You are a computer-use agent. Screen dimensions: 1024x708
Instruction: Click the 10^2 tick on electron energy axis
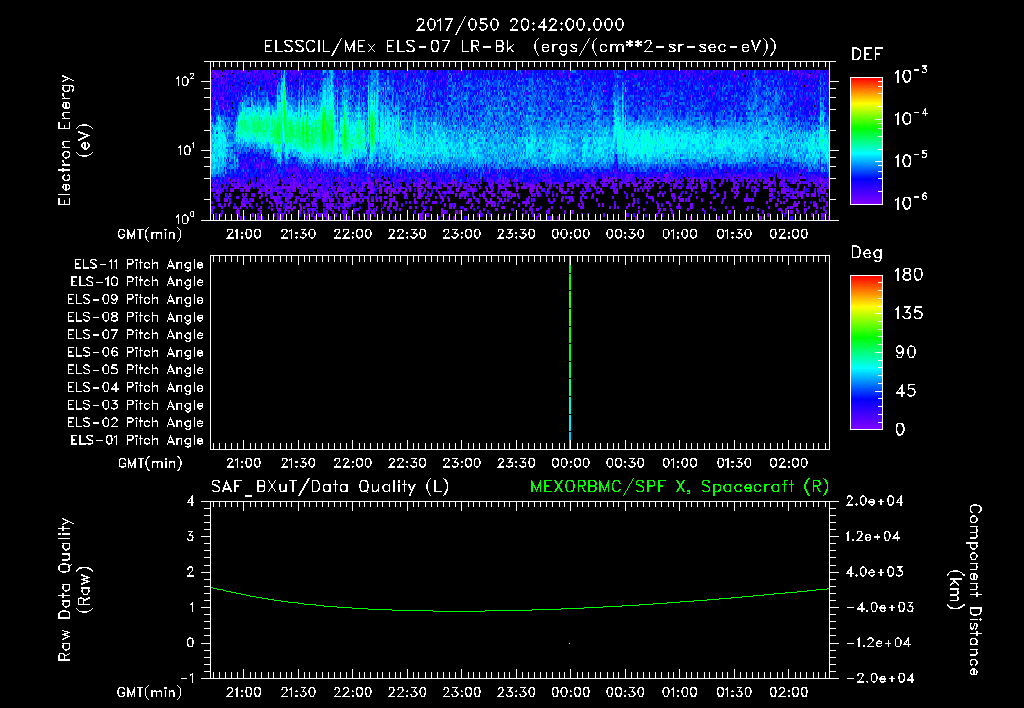pos(186,81)
